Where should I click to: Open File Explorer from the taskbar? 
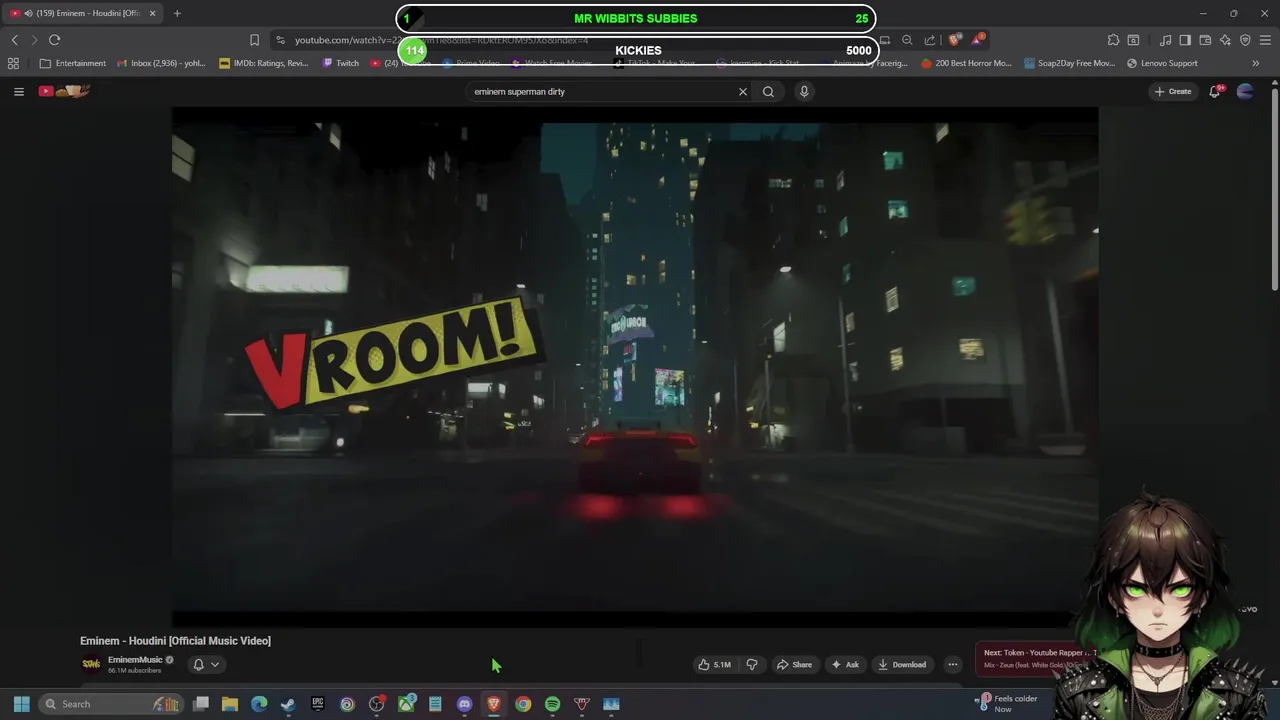point(230,704)
